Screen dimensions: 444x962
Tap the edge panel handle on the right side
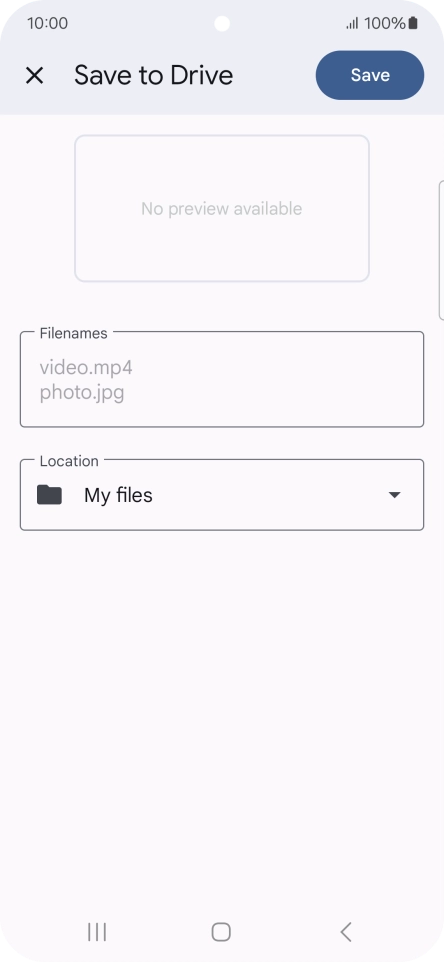(441, 250)
